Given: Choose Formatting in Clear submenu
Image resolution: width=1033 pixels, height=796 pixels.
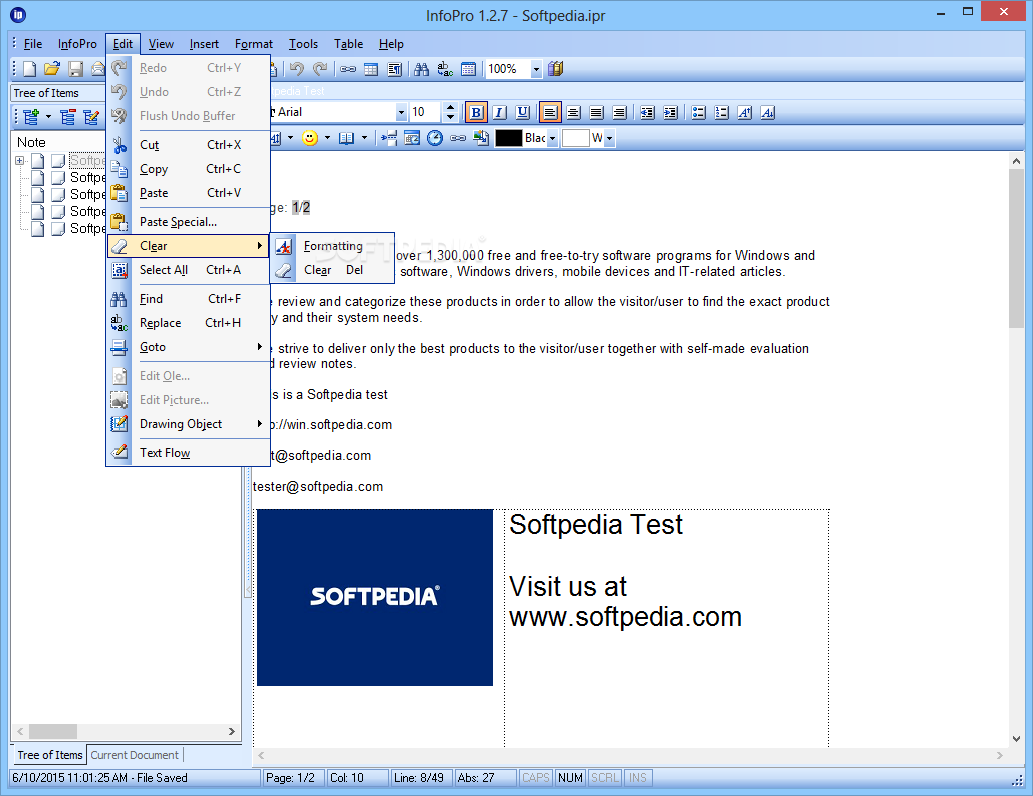Looking at the screenshot, I should 332,246.
